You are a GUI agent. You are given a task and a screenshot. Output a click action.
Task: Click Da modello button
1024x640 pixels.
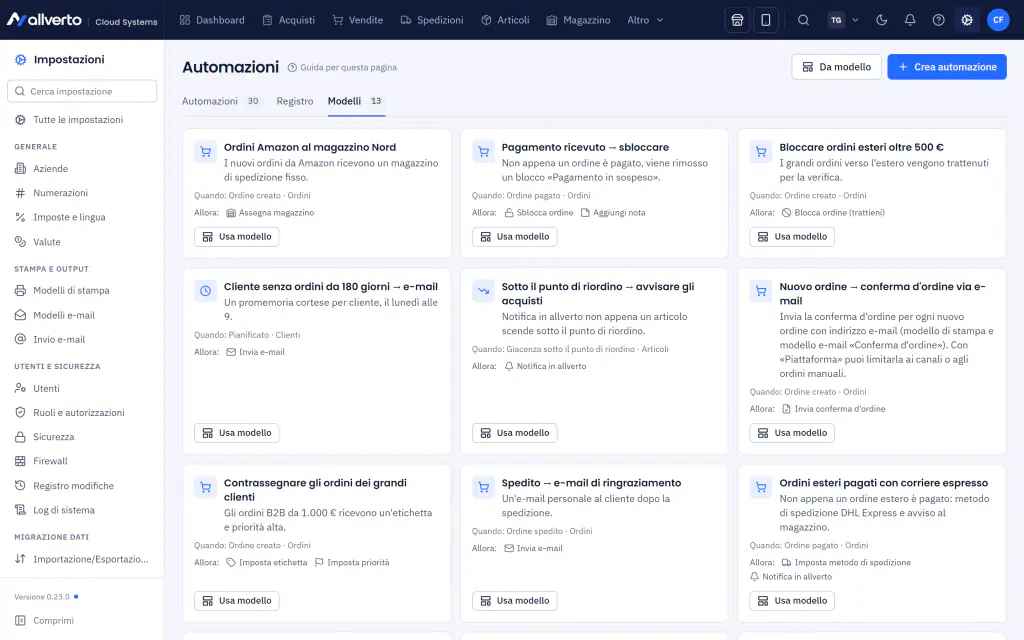[x=836, y=67]
